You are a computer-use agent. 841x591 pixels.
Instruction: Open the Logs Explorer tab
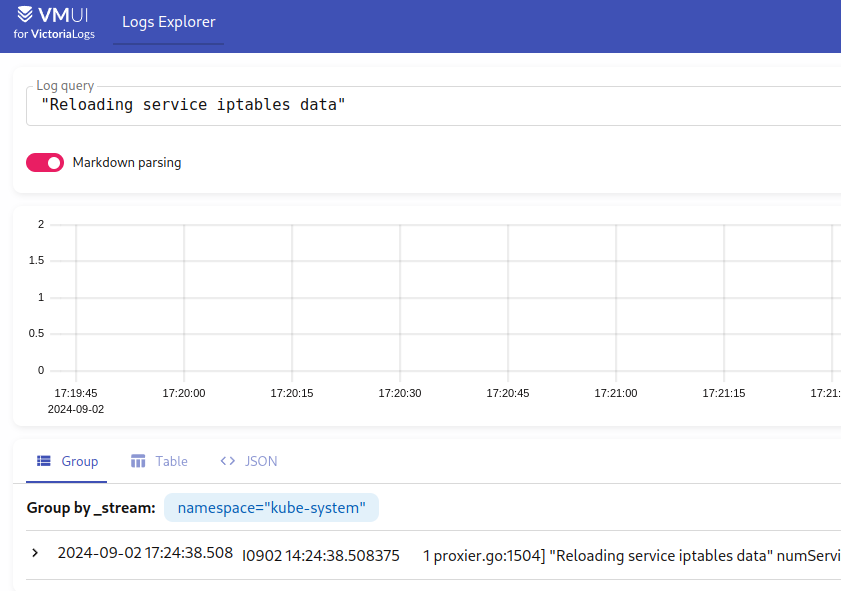[x=168, y=22]
